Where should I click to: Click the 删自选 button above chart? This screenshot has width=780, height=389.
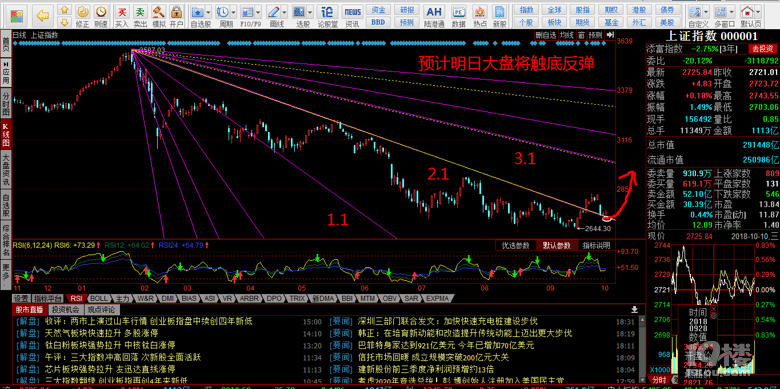546,35
